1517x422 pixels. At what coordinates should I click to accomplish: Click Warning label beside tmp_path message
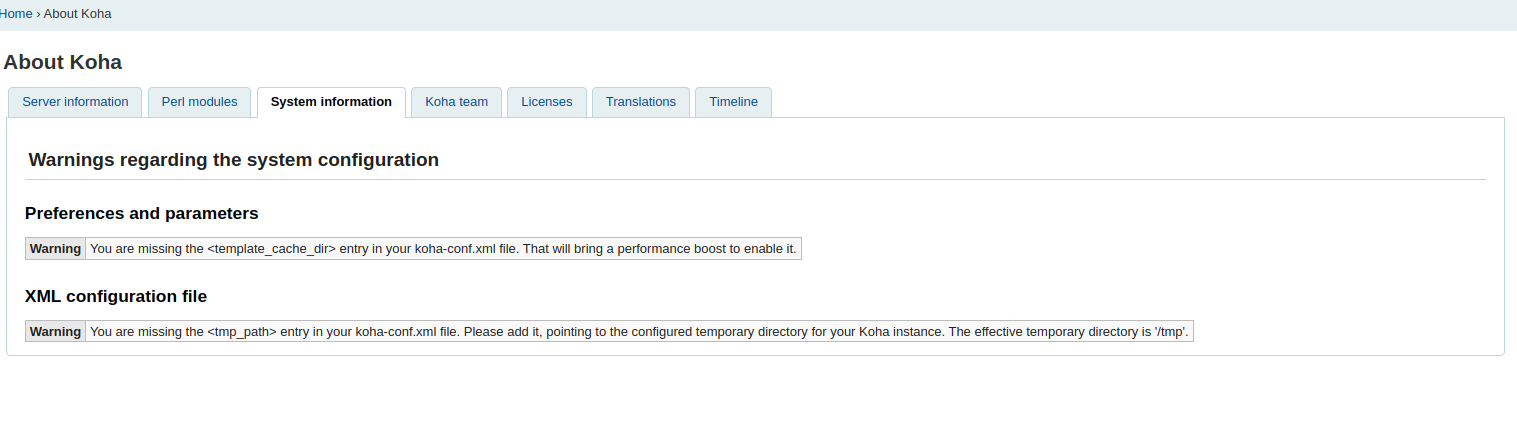pos(55,332)
